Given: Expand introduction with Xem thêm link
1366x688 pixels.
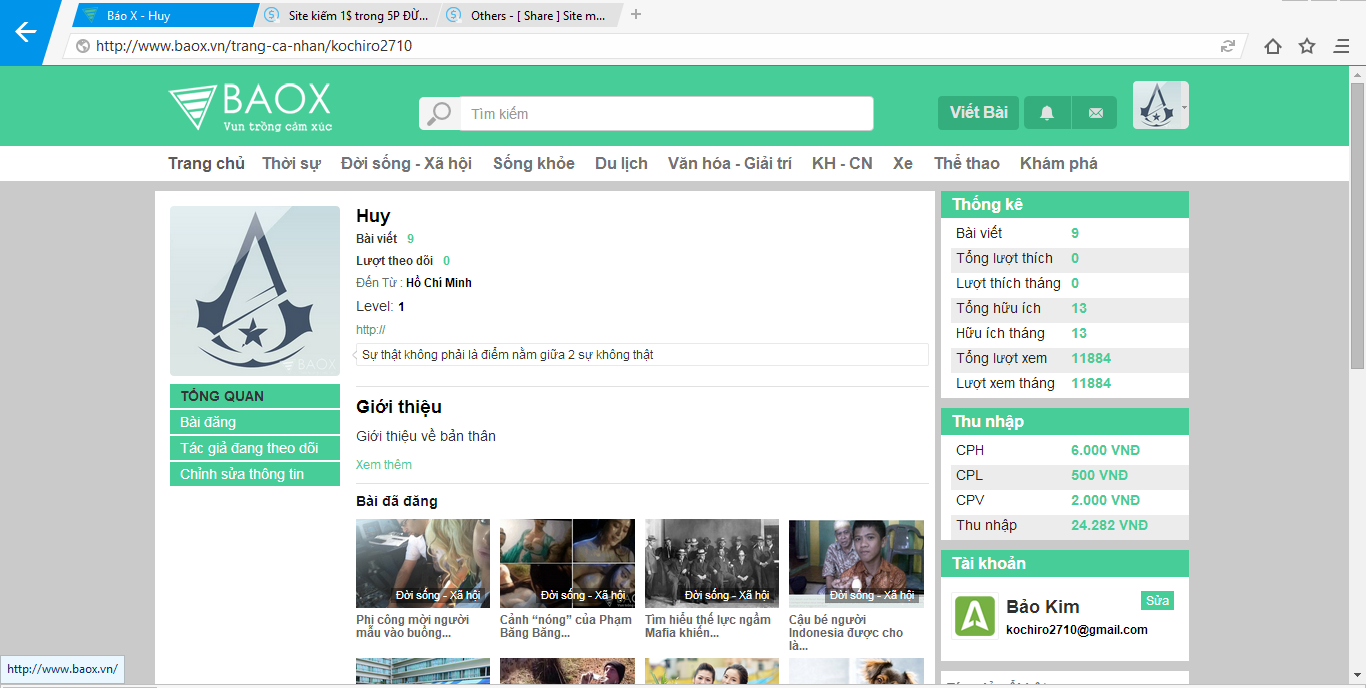Looking at the screenshot, I should [384, 465].
